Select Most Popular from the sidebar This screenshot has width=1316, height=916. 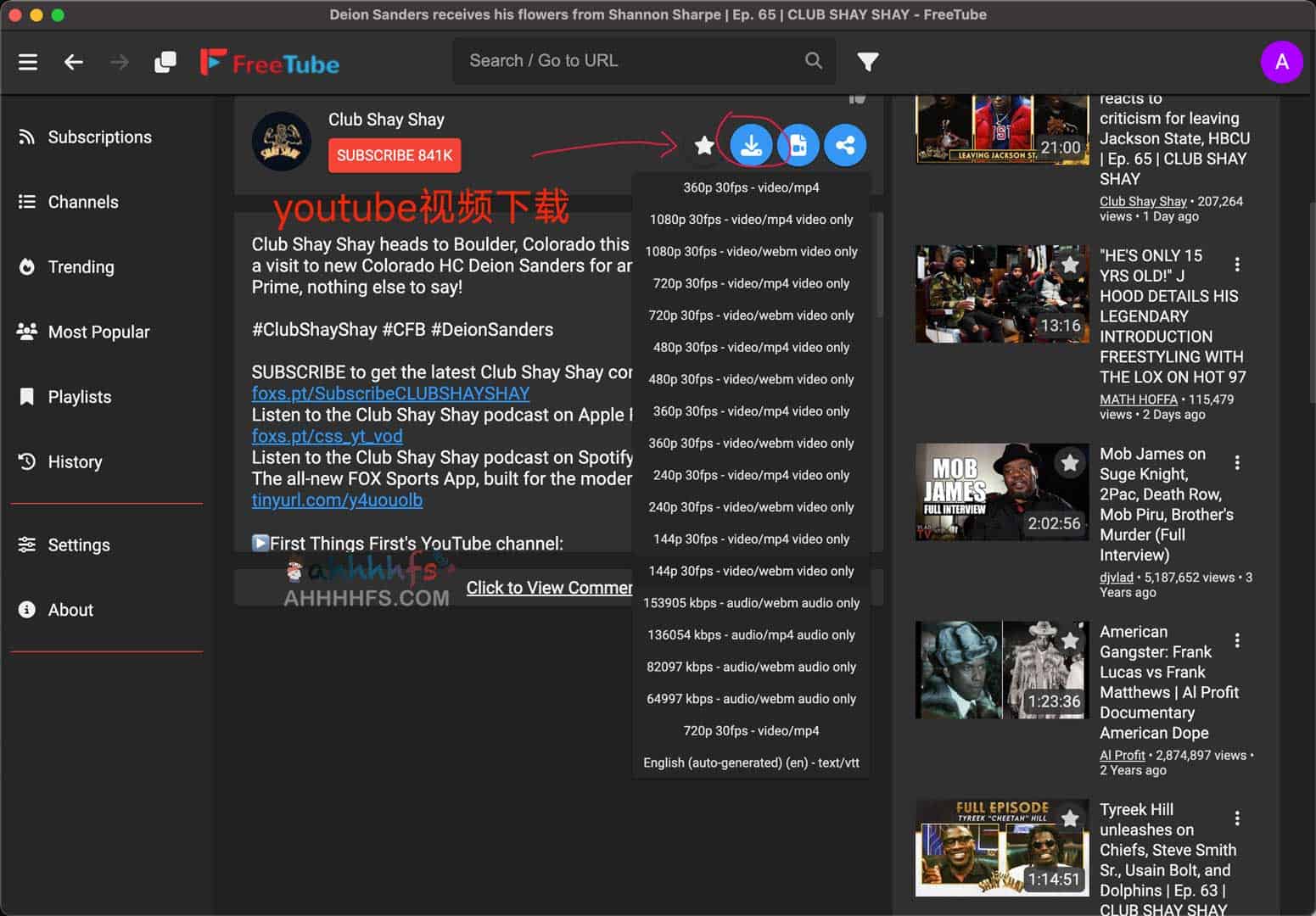pyautogui.click(x=99, y=332)
